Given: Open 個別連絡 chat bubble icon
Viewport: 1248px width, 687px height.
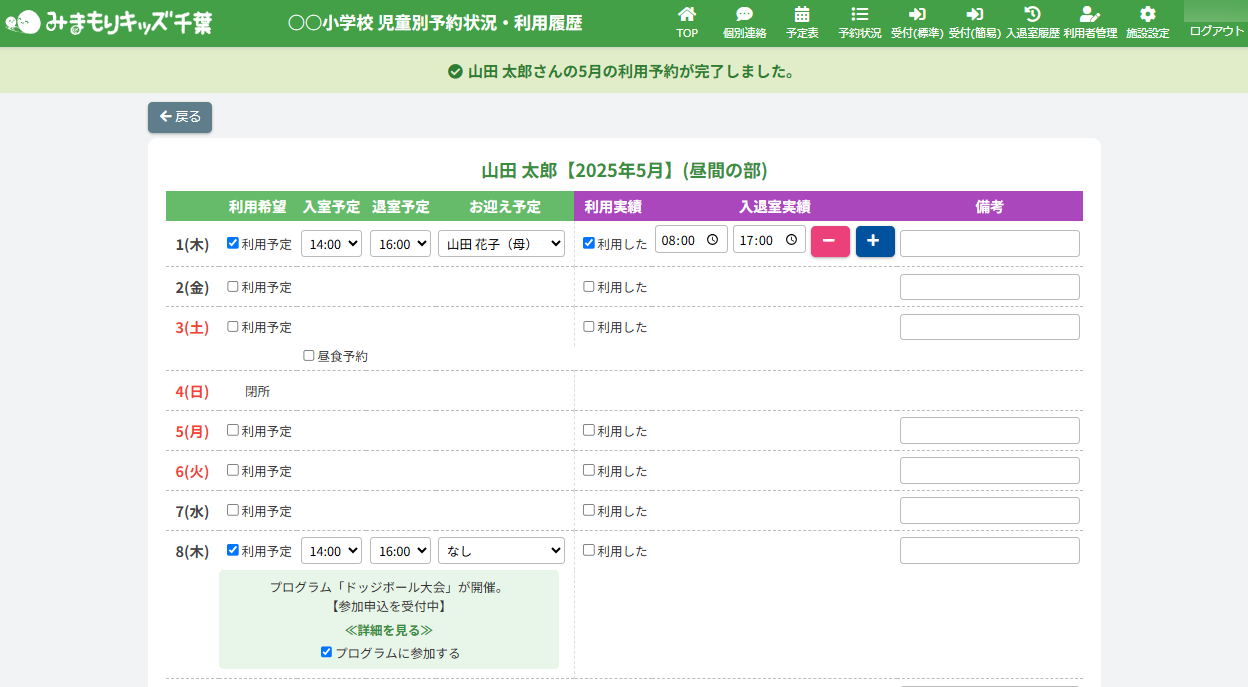Looking at the screenshot, I should [x=744, y=15].
